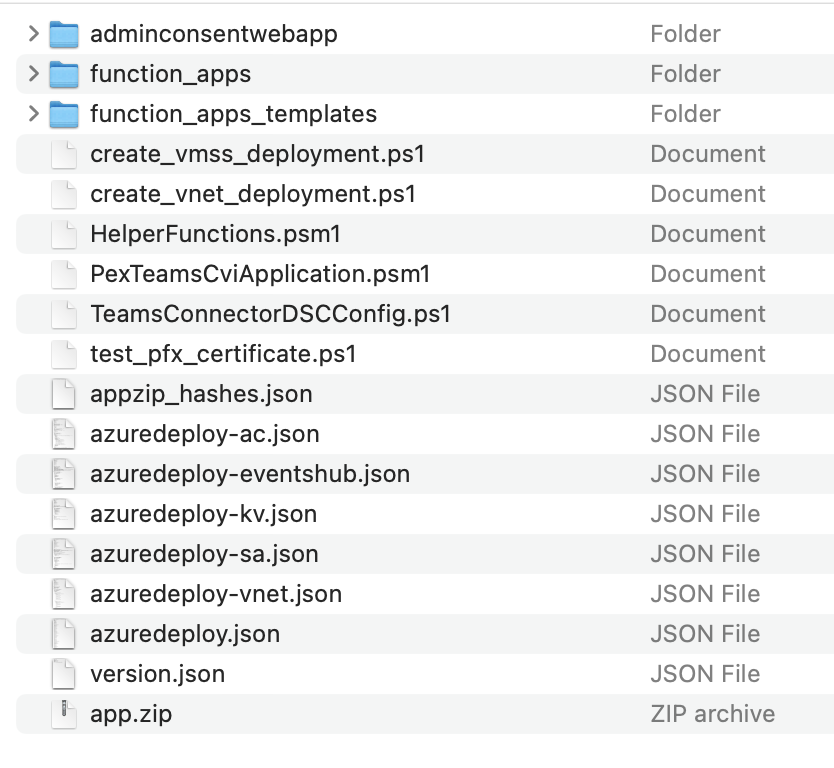The width and height of the screenshot is (834, 768).
Task: Click the azuredeploy-kv.json file icon
Action: [x=64, y=514]
